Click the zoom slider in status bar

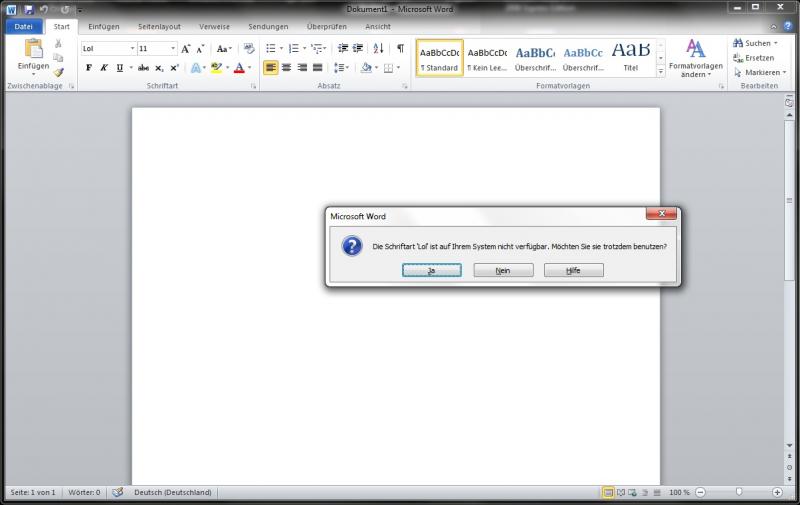(739, 492)
